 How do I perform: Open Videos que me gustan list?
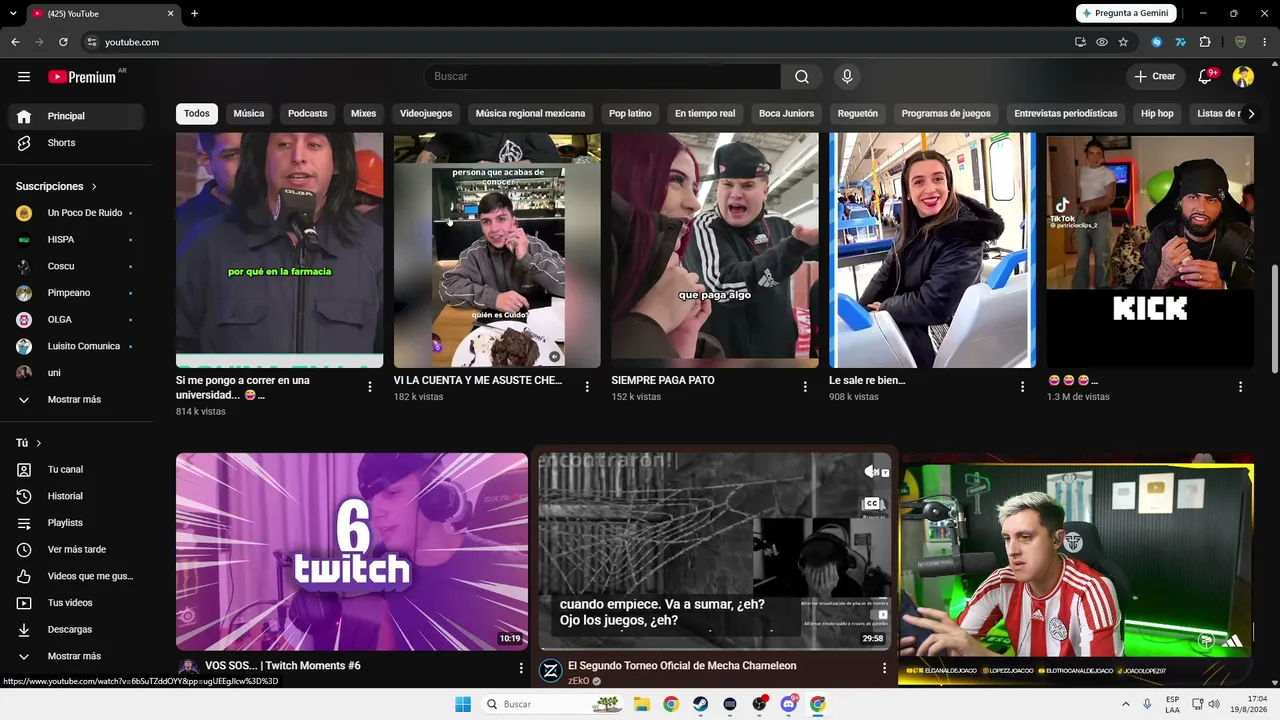[x=78, y=576]
